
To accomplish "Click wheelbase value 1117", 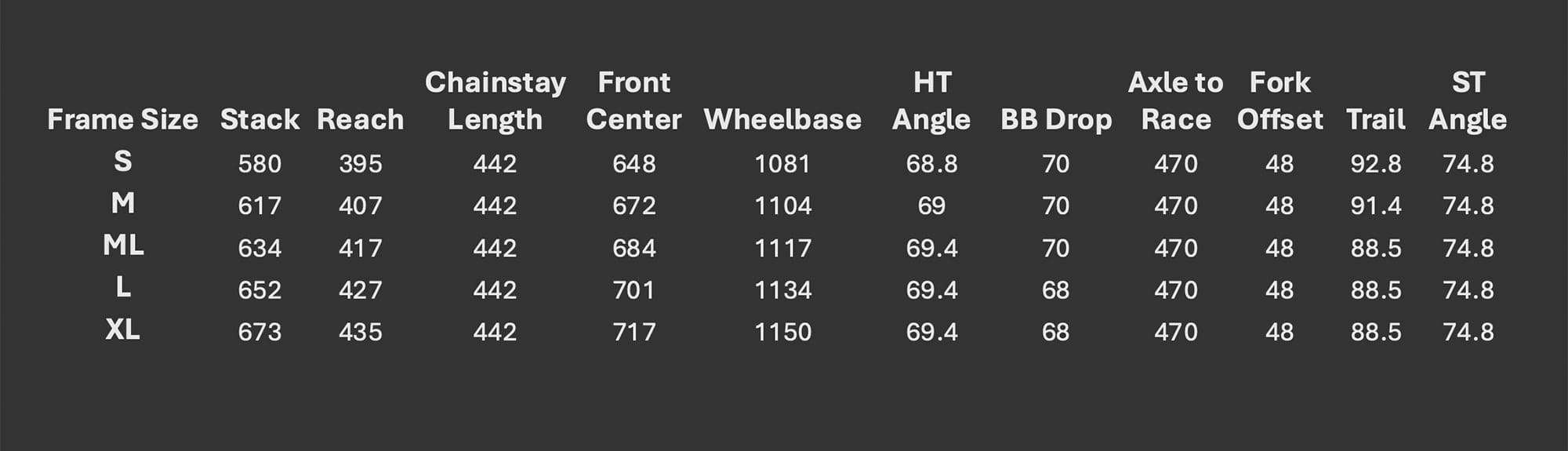I will [782, 249].
